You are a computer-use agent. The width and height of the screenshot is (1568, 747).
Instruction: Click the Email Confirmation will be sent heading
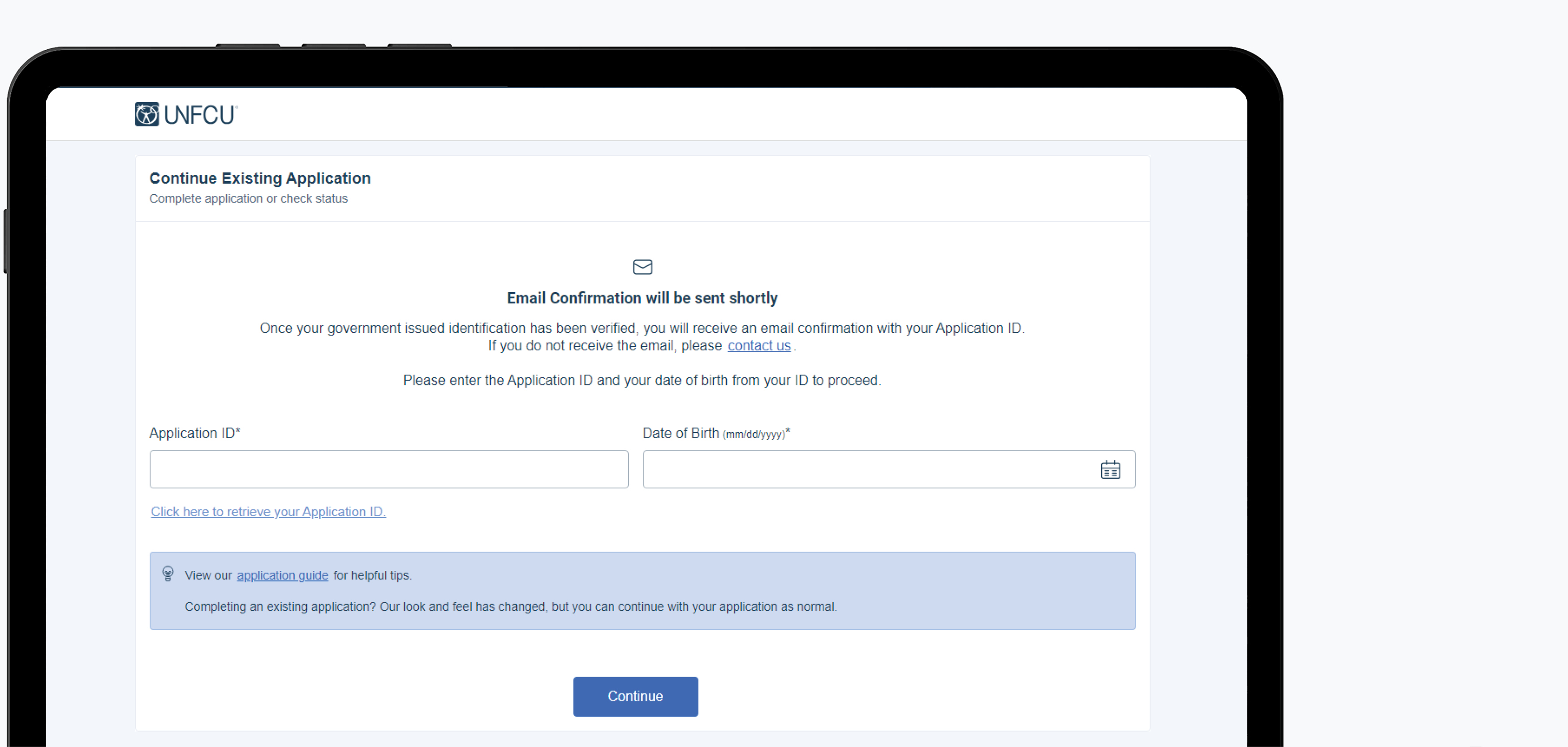tap(642, 298)
